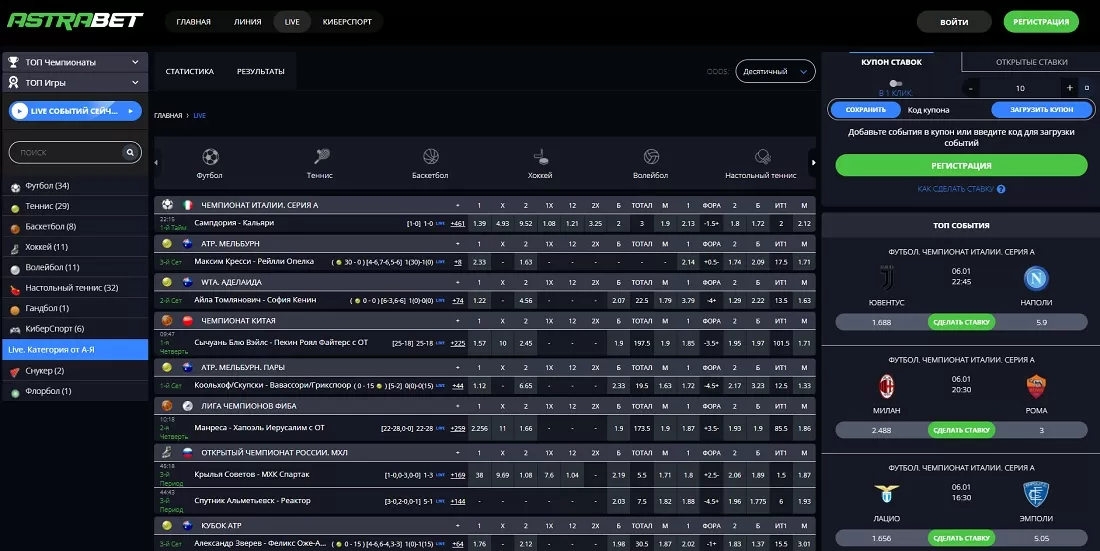
Task: Open the Результаты tab
Action: (260, 72)
